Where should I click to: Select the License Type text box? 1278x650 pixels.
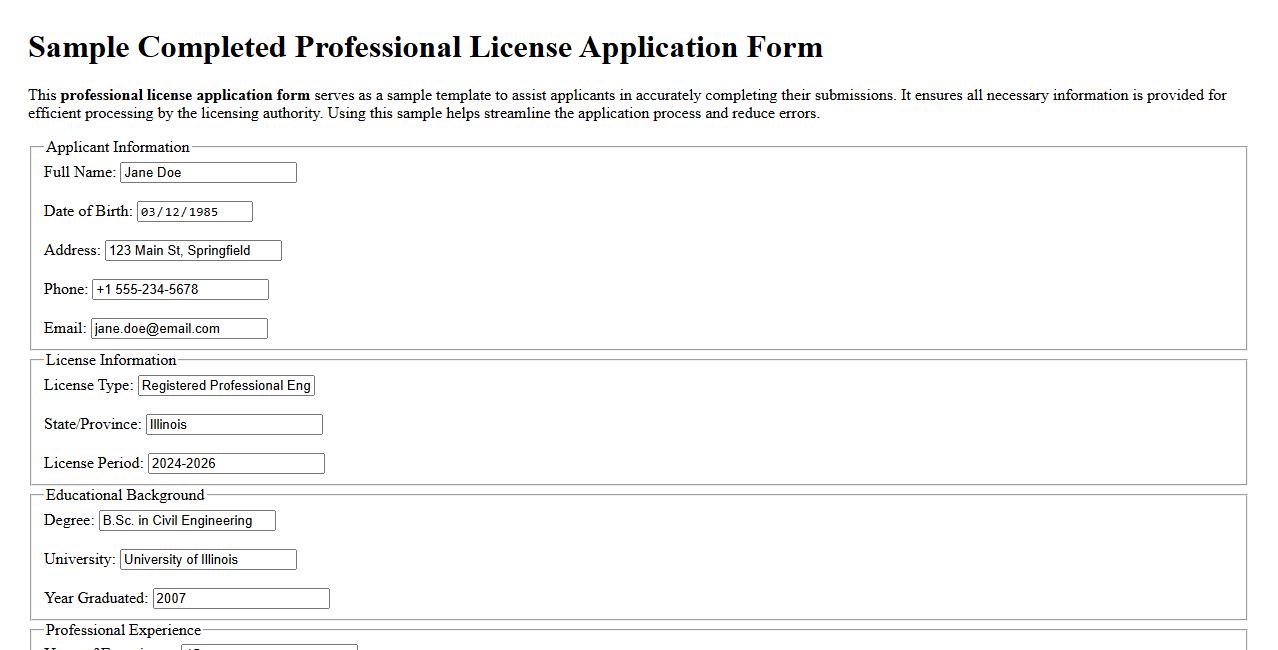225,385
